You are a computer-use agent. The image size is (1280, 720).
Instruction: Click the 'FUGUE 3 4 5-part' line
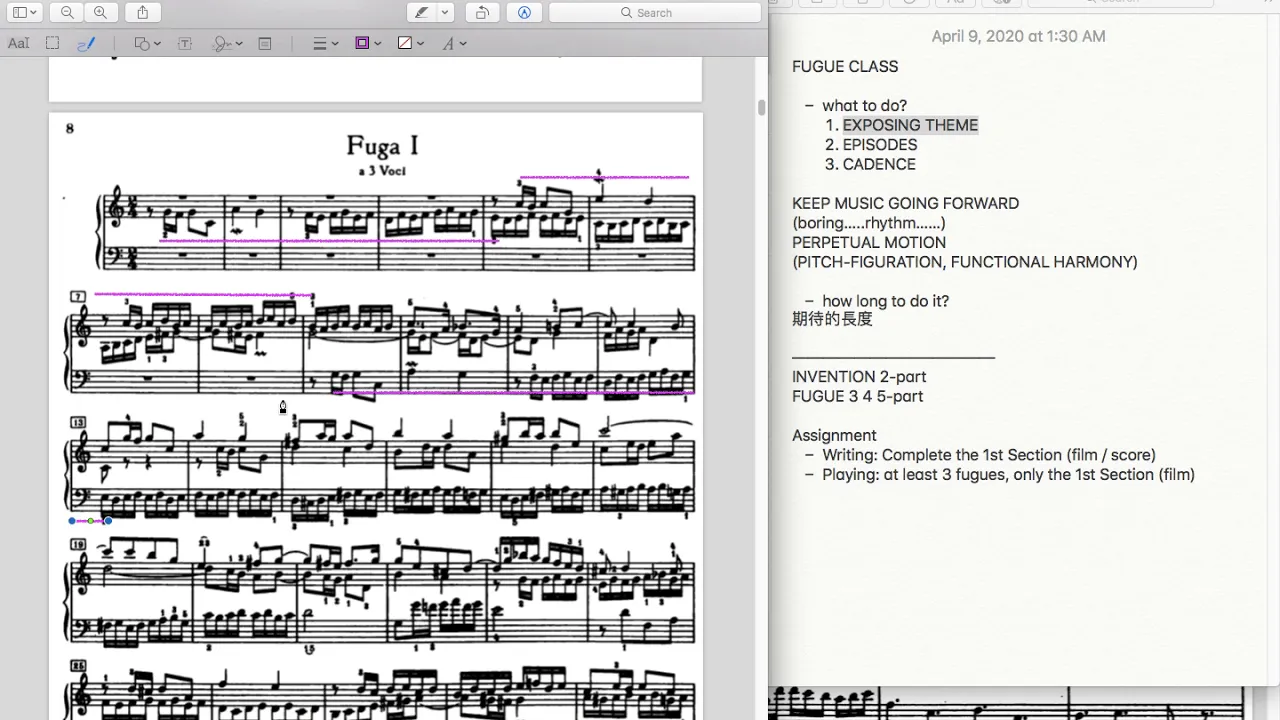858,397
